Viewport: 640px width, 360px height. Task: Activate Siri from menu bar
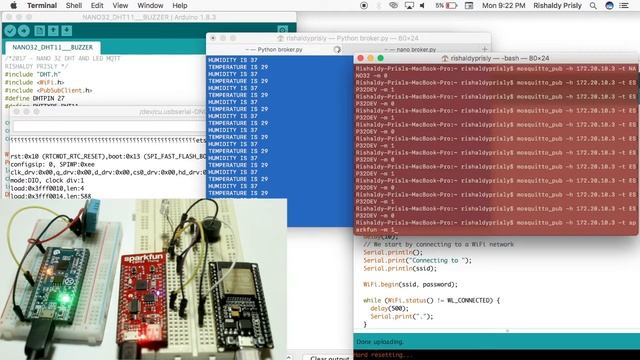[x=609, y=6]
